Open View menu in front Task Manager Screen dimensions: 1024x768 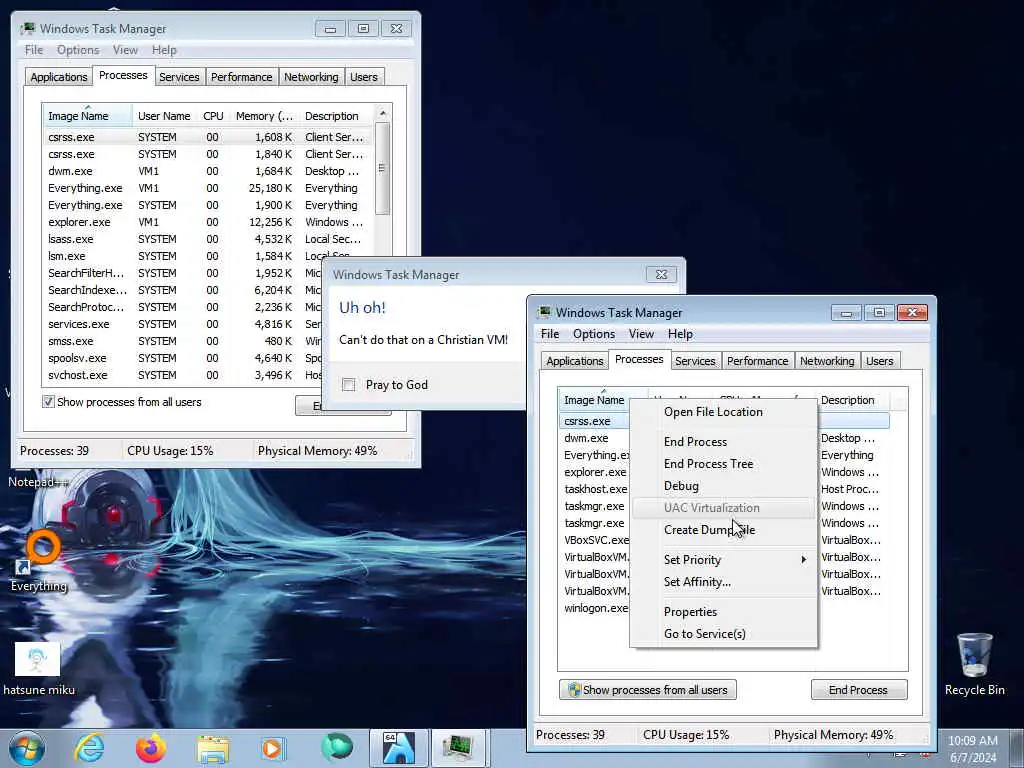[x=641, y=334]
